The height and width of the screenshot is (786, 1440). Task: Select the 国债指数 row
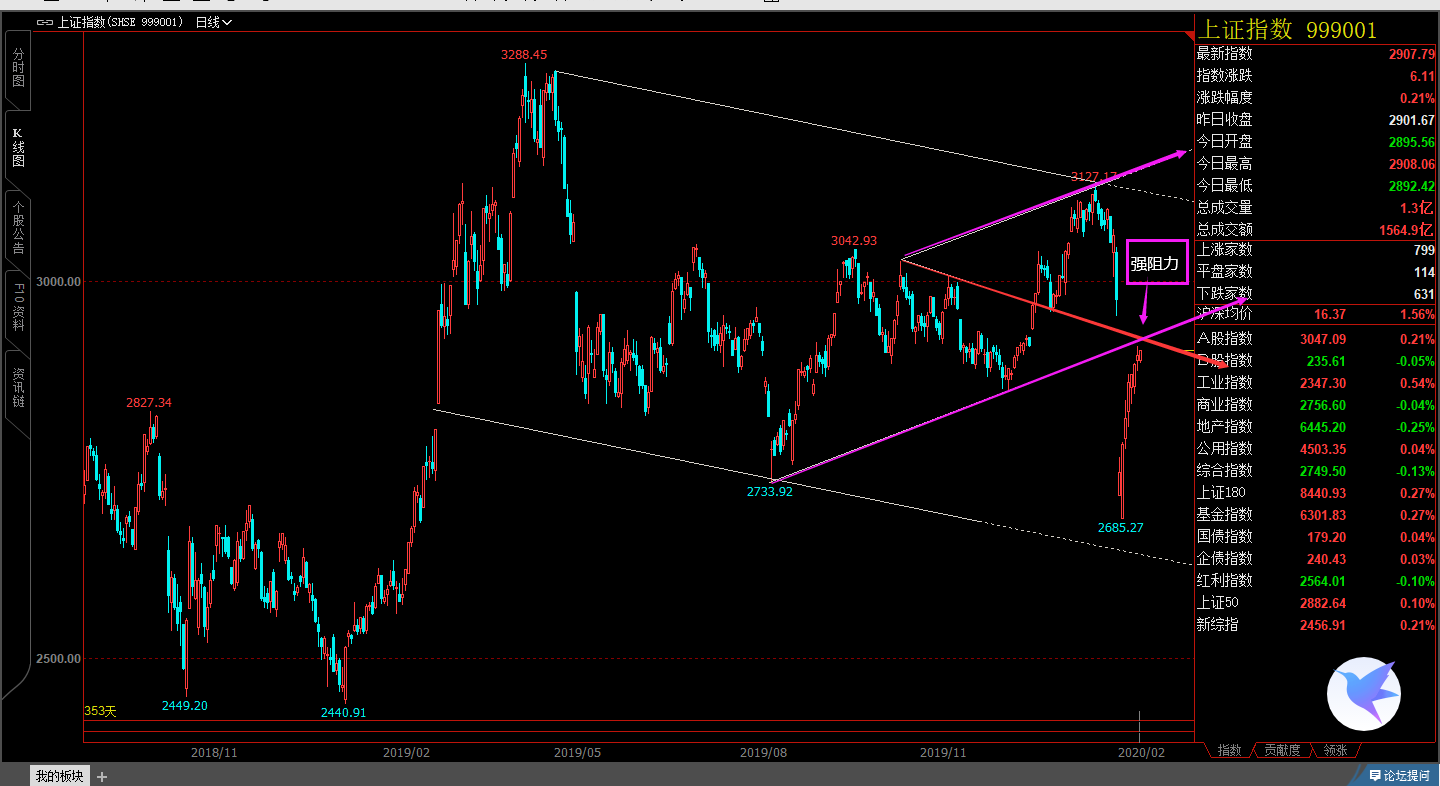click(x=1316, y=536)
